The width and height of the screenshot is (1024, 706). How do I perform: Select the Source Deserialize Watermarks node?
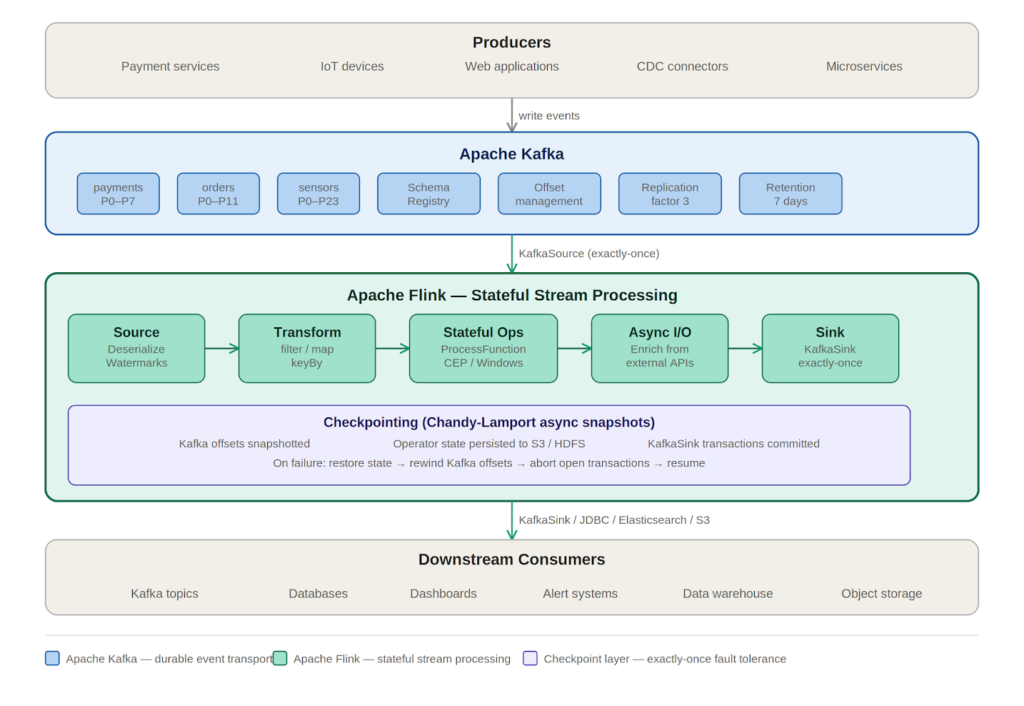pos(136,348)
